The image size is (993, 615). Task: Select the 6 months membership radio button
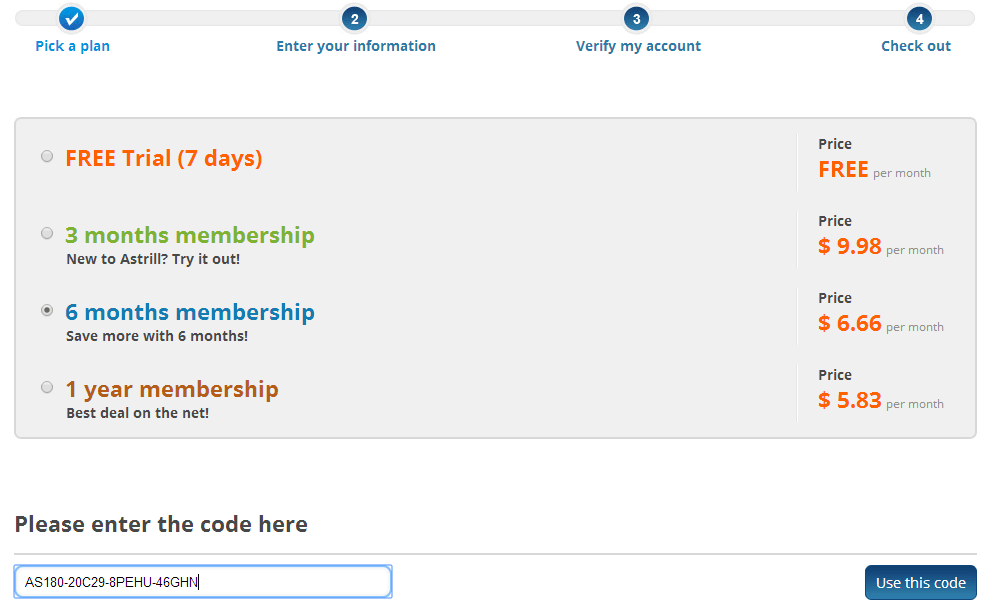47,310
